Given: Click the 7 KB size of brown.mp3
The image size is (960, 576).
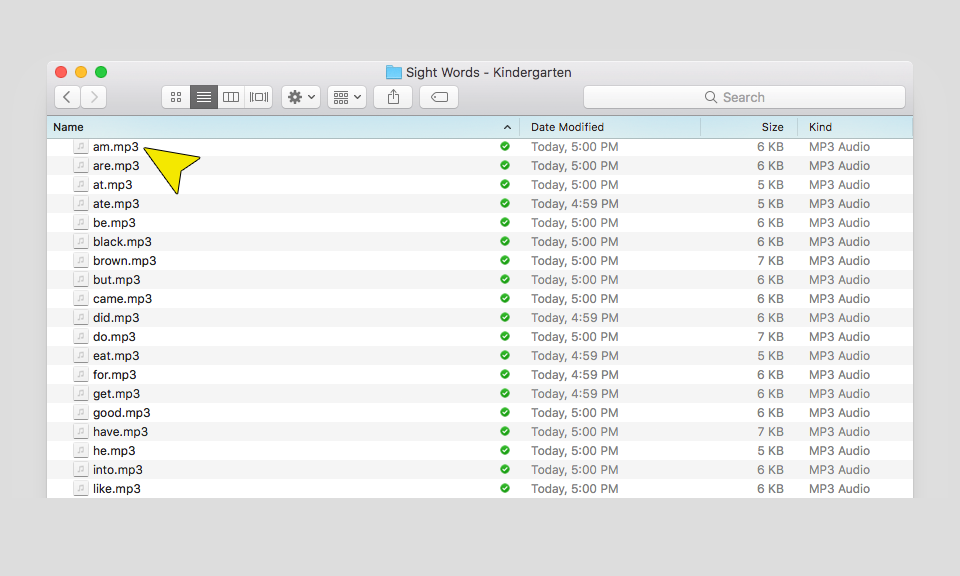Looking at the screenshot, I should click(x=770, y=260).
